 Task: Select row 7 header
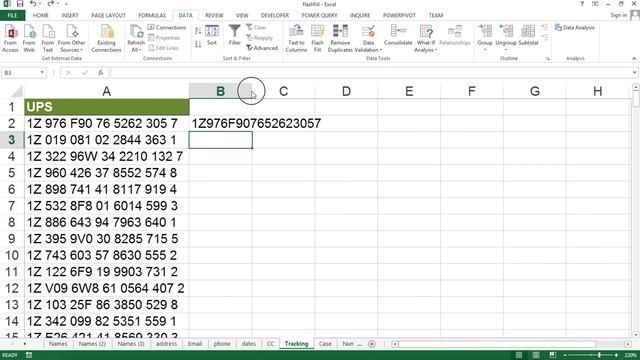[11, 206]
